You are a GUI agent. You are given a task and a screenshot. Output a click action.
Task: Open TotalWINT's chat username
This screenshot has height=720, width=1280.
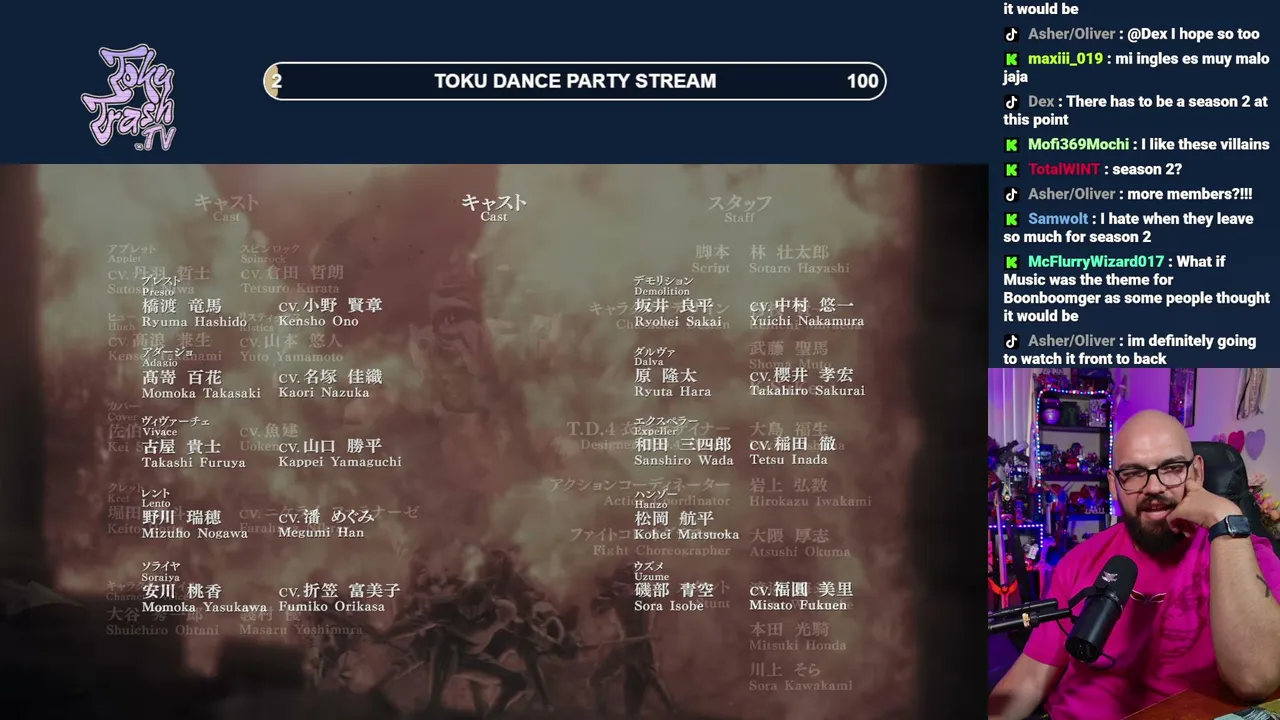1064,170
